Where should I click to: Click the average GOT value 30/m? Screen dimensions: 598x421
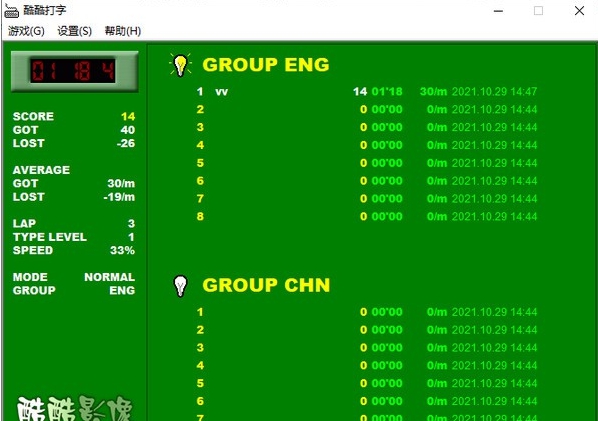point(121,183)
